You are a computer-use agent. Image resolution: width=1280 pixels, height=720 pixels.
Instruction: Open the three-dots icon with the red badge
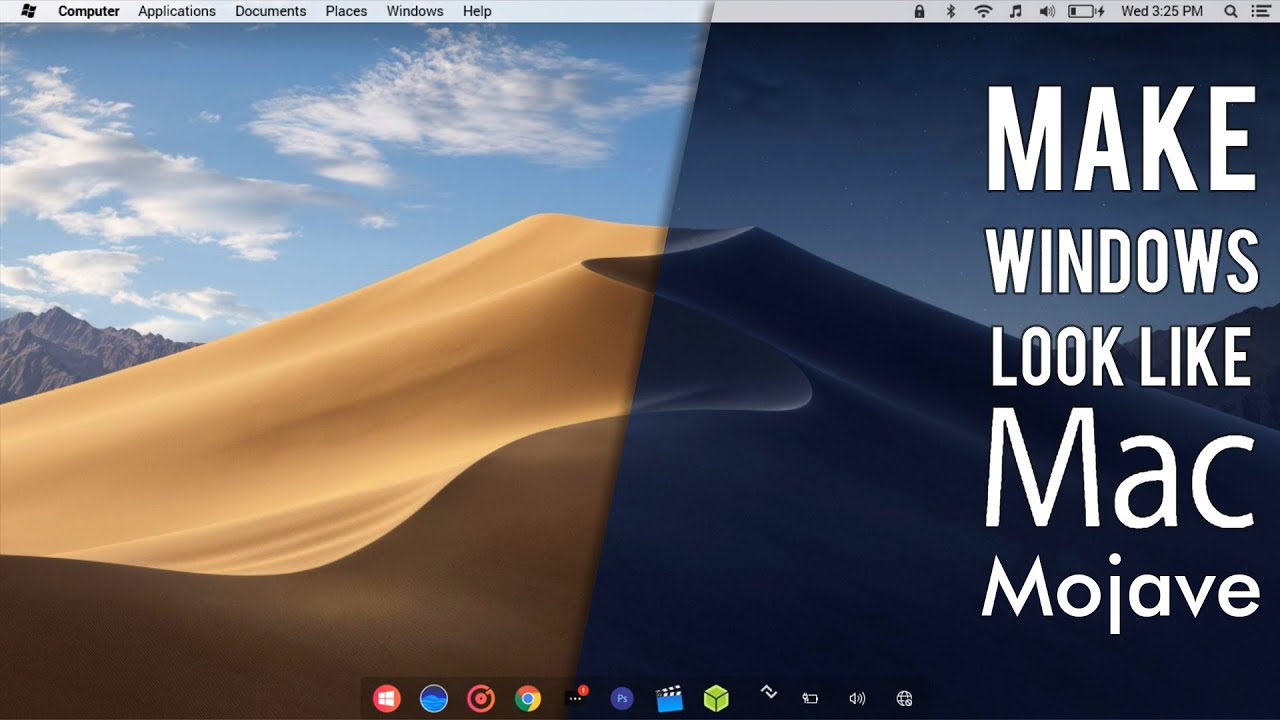(x=576, y=697)
